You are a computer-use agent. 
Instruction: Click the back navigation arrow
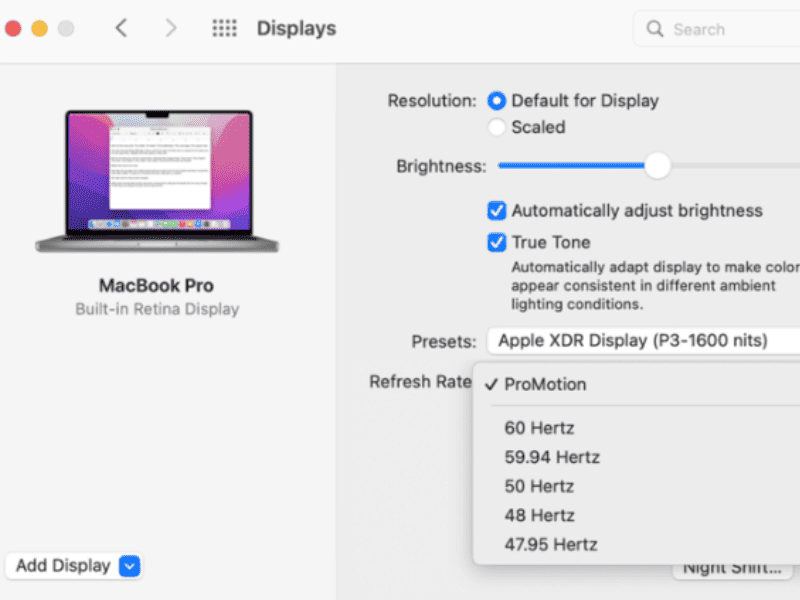pos(121,29)
